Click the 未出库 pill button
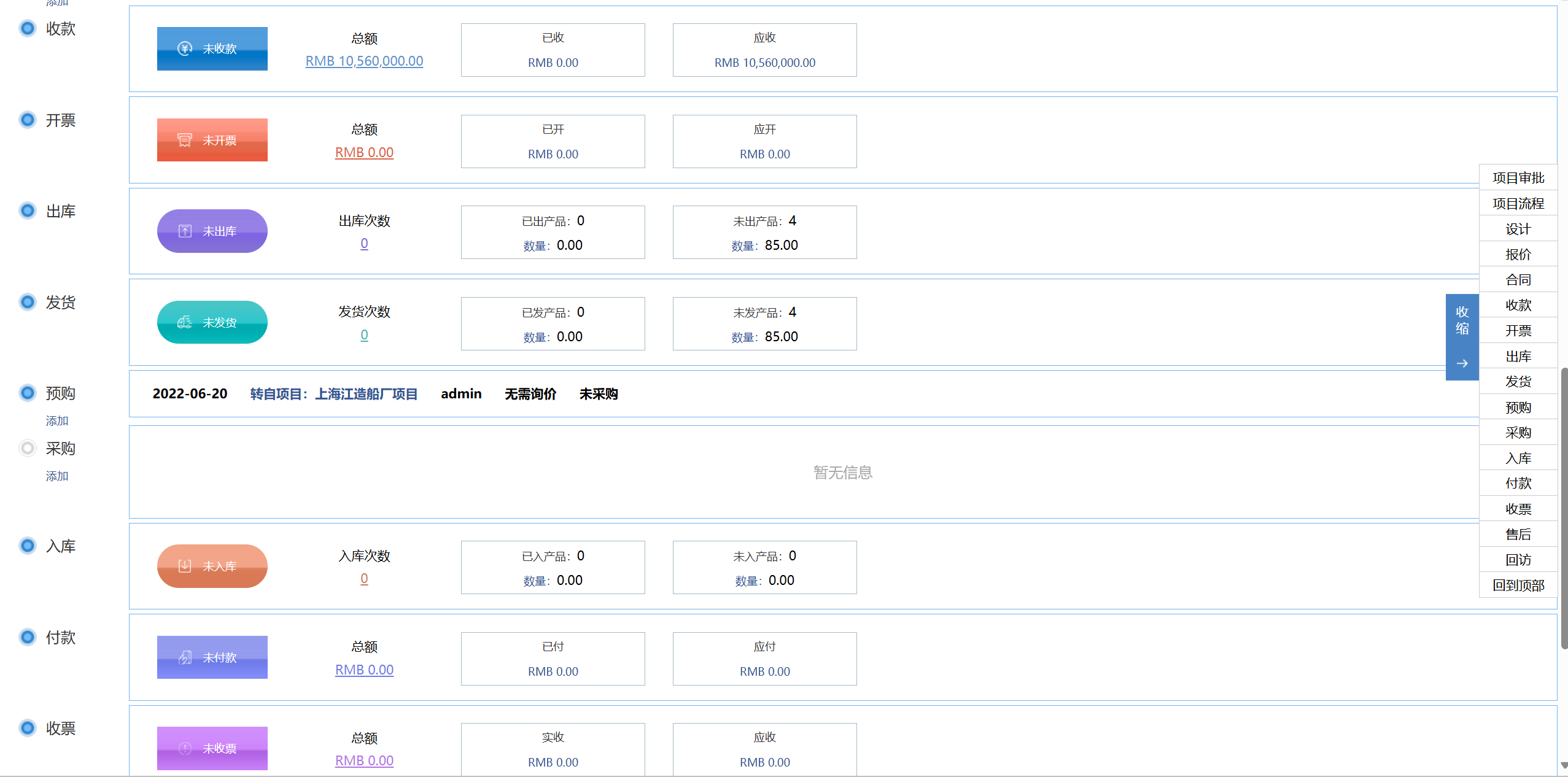Screen dimensions: 1568x777 click(x=212, y=231)
